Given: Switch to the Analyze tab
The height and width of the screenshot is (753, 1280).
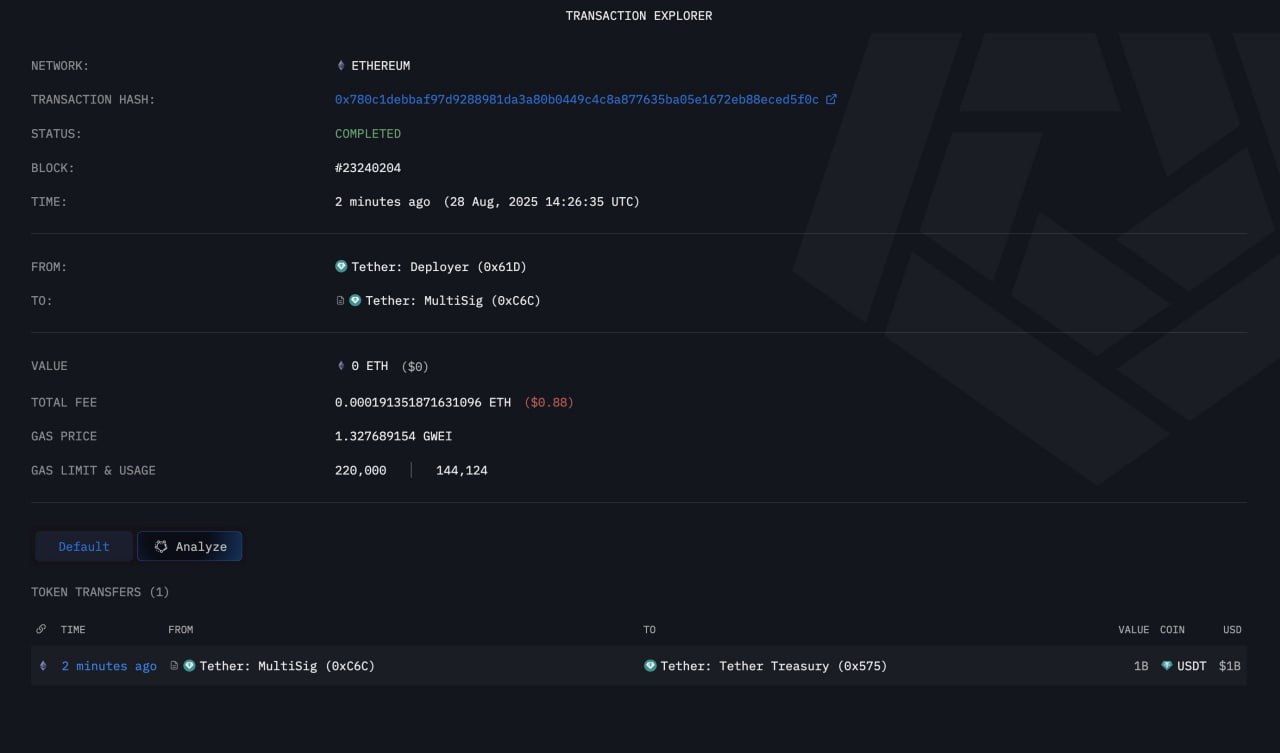Looking at the screenshot, I should pyautogui.click(x=190, y=546).
